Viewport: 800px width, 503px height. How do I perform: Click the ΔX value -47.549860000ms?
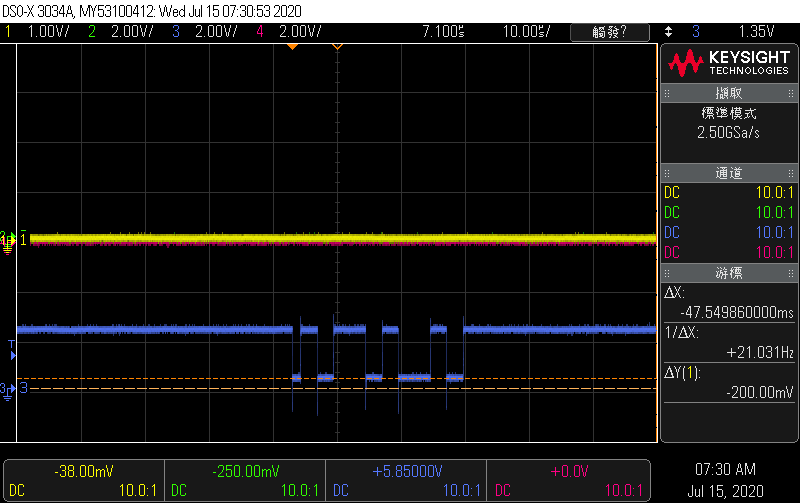737,312
